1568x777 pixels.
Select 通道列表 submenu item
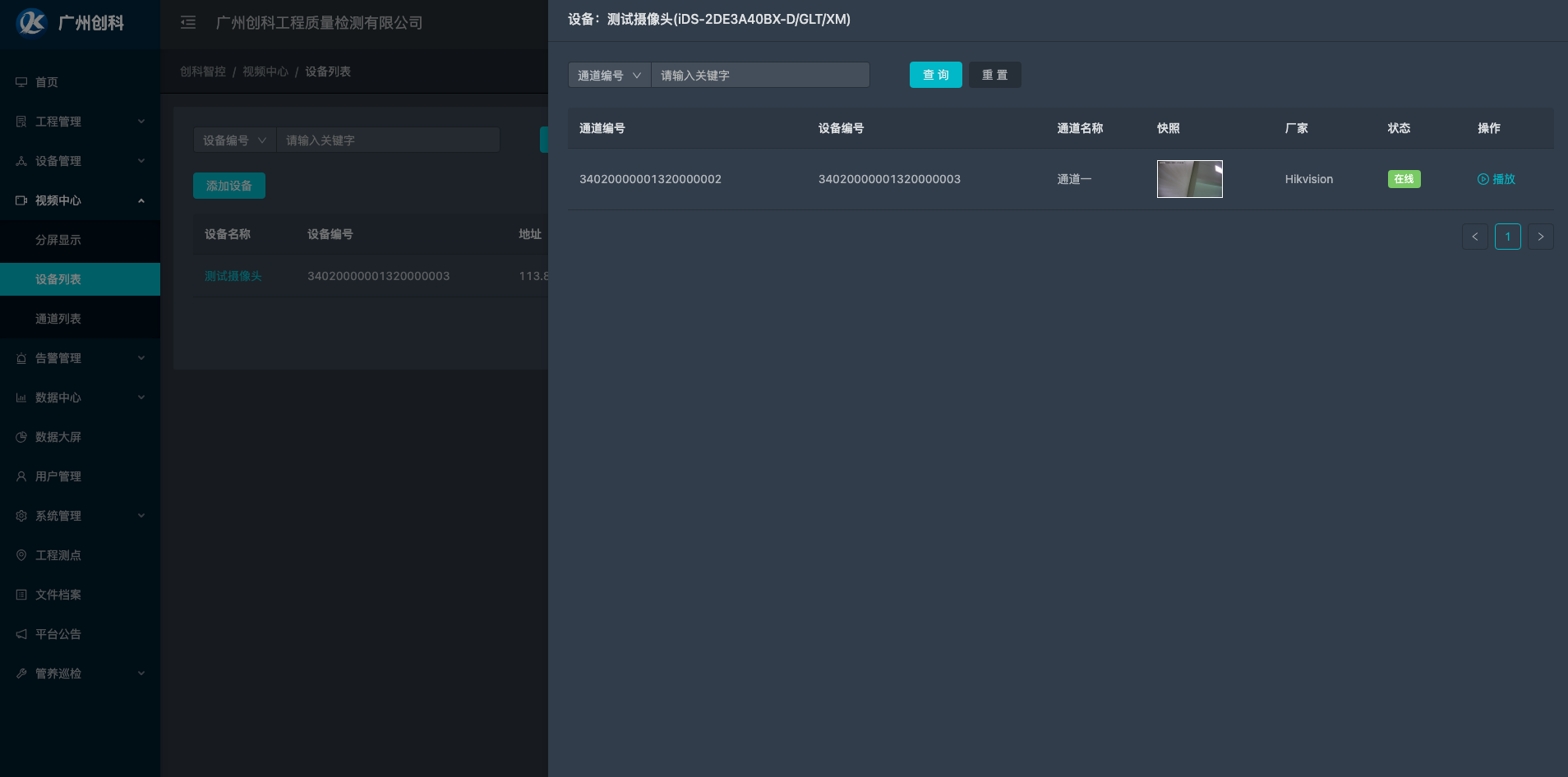point(58,319)
